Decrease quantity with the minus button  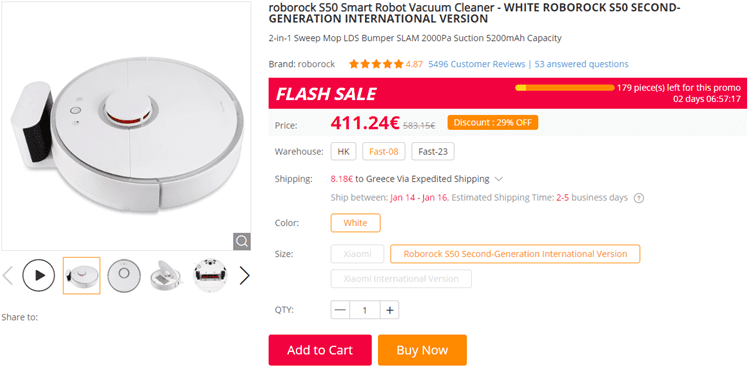click(x=340, y=310)
